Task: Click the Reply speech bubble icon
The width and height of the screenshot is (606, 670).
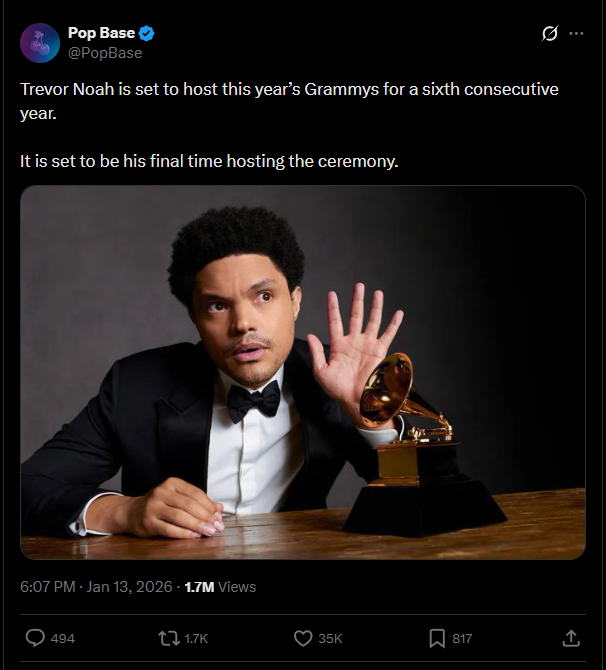Action: click(x=34, y=638)
